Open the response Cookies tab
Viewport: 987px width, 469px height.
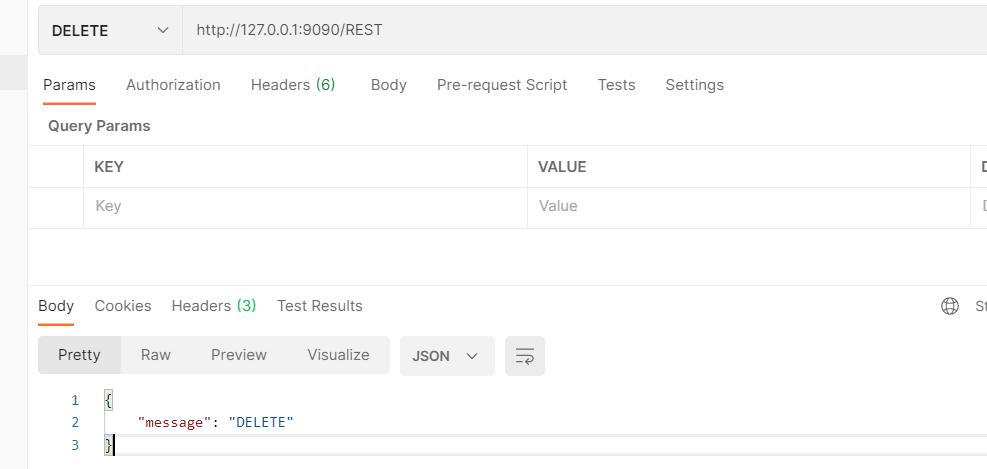tap(123, 306)
